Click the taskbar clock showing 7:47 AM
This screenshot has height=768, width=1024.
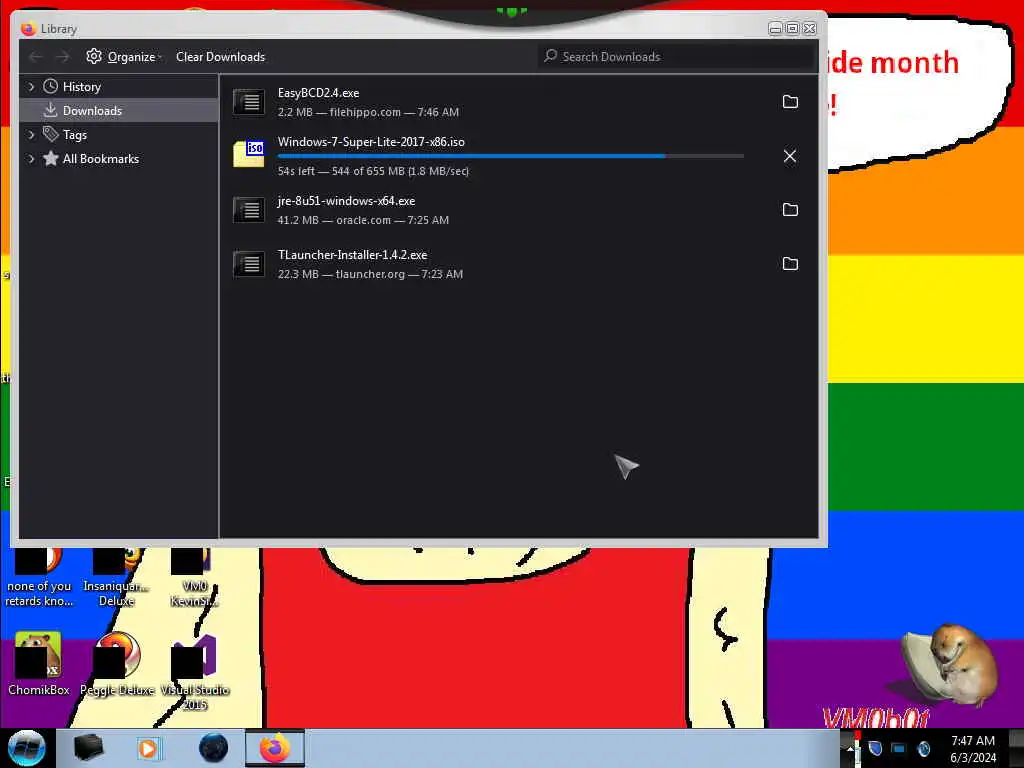click(x=973, y=749)
